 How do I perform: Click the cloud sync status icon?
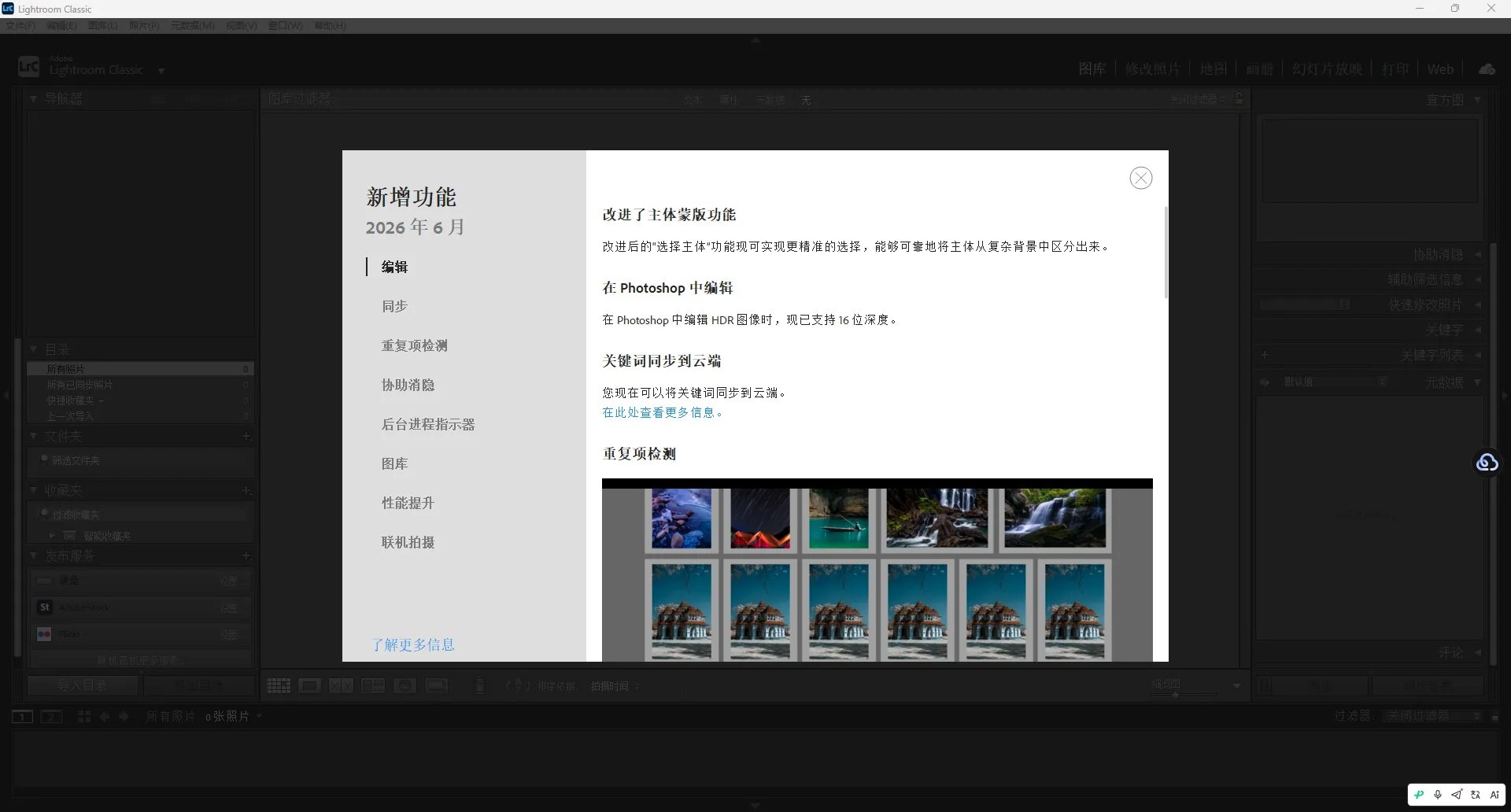1487,69
